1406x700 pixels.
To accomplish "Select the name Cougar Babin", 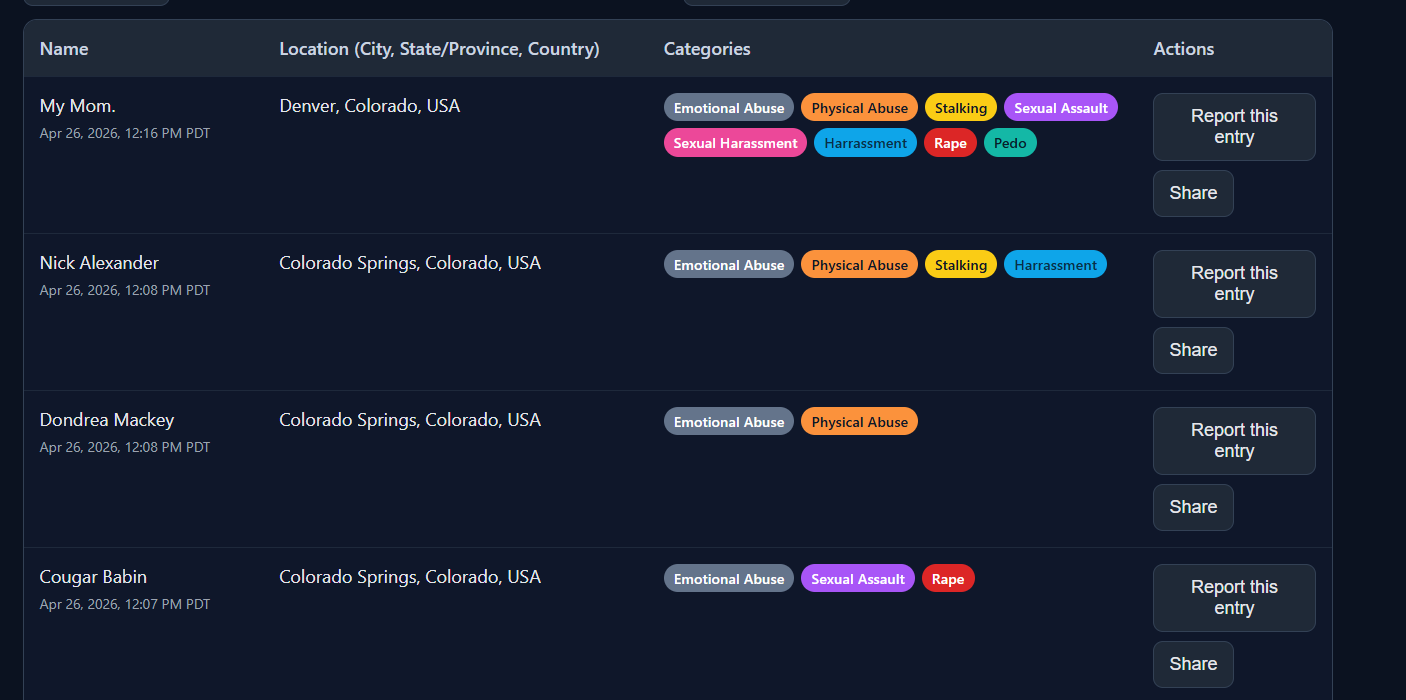I will [93, 577].
